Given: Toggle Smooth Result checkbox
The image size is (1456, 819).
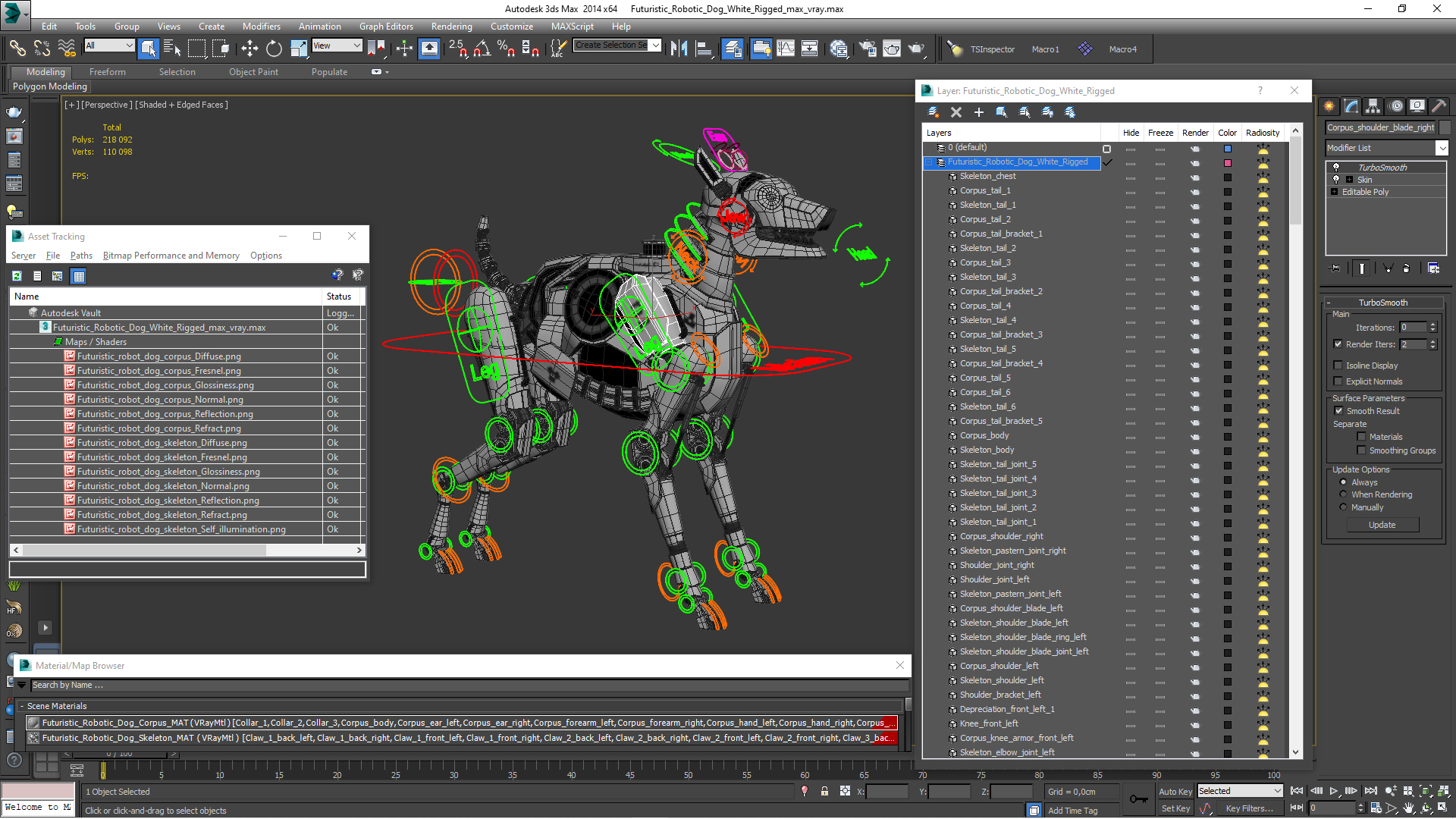Looking at the screenshot, I should (1338, 410).
